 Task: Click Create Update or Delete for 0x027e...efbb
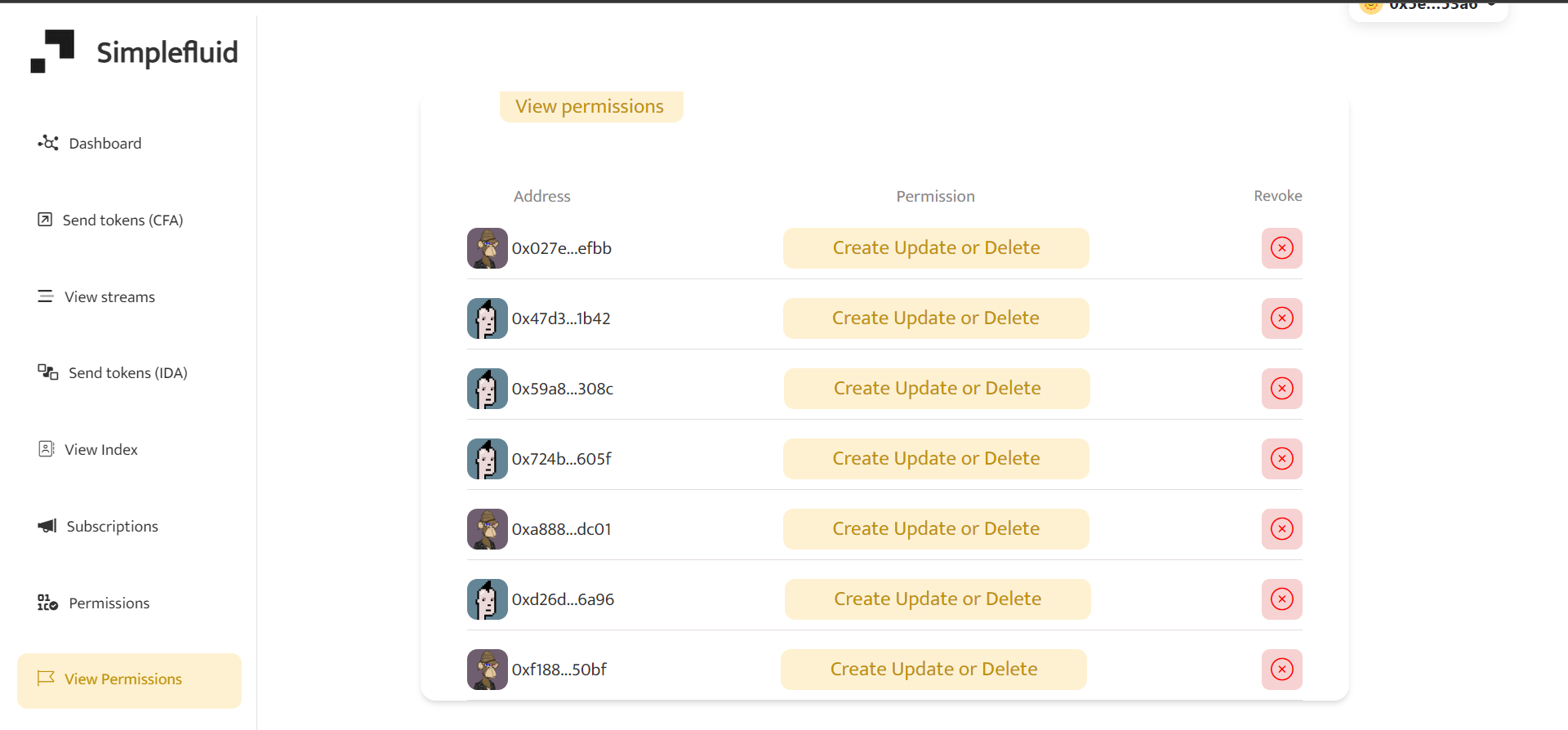pyautogui.click(x=936, y=248)
